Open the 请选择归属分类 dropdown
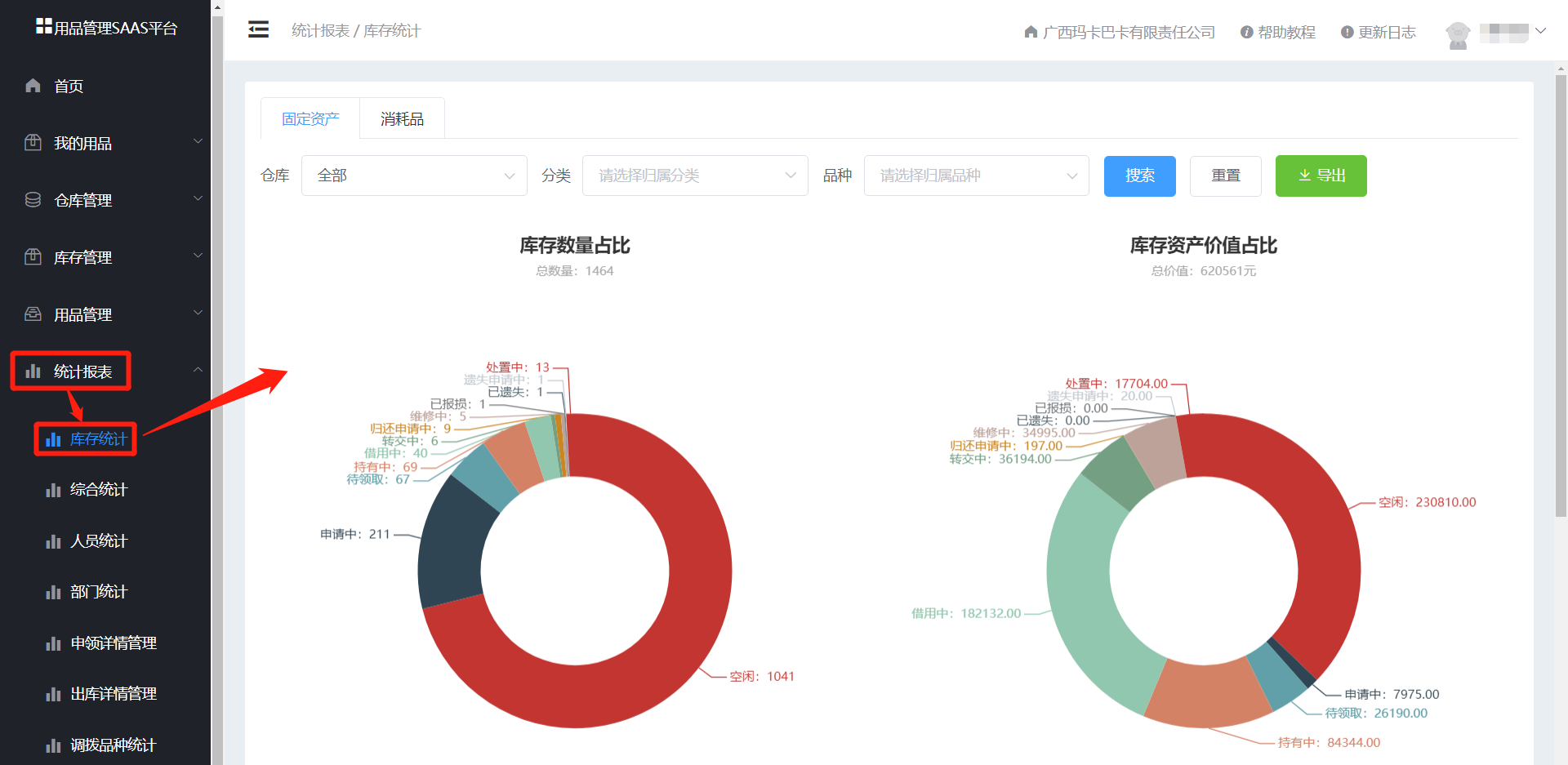The width and height of the screenshot is (1568, 765). (695, 176)
